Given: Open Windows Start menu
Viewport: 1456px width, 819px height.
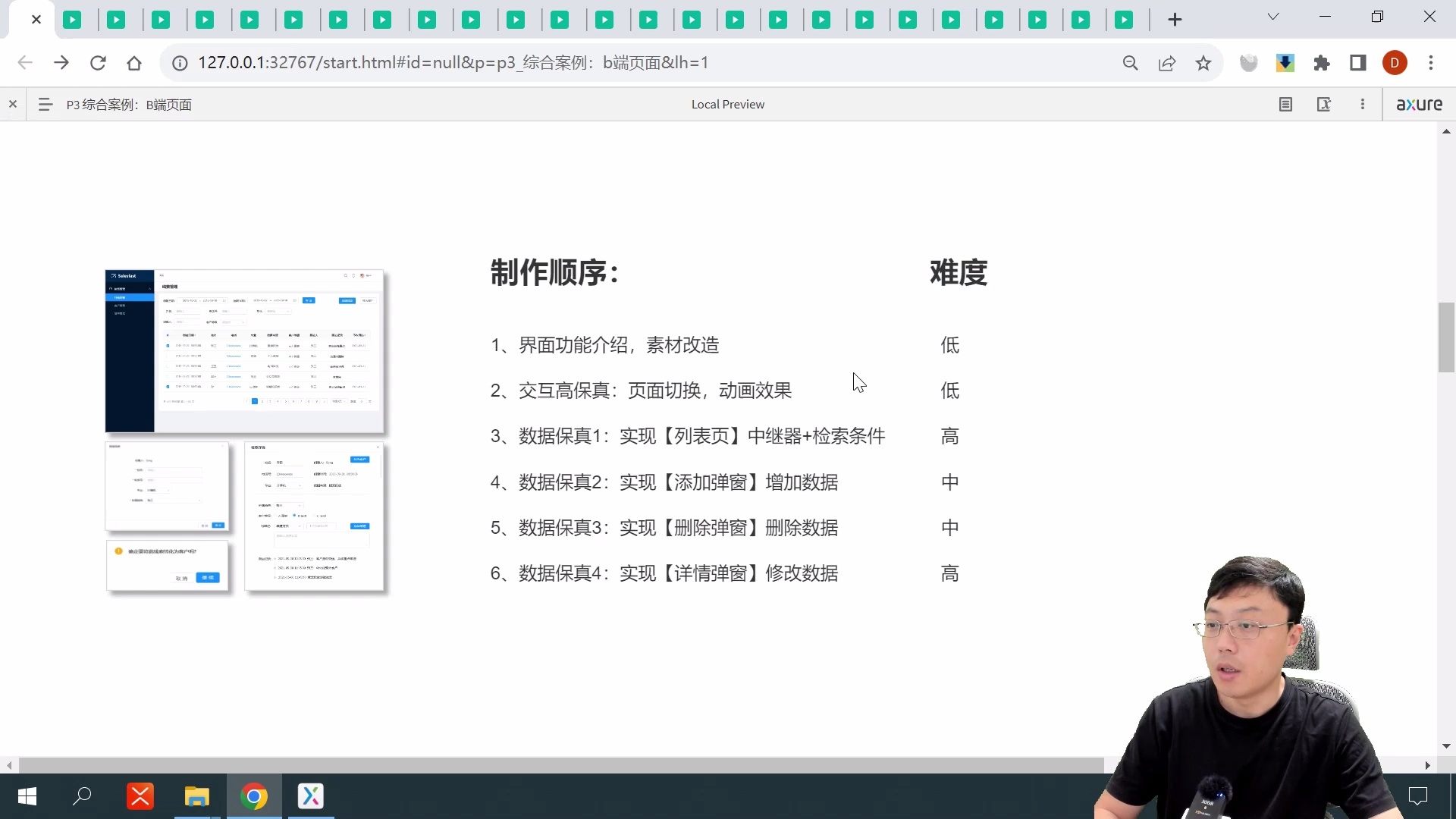Looking at the screenshot, I should (26, 796).
